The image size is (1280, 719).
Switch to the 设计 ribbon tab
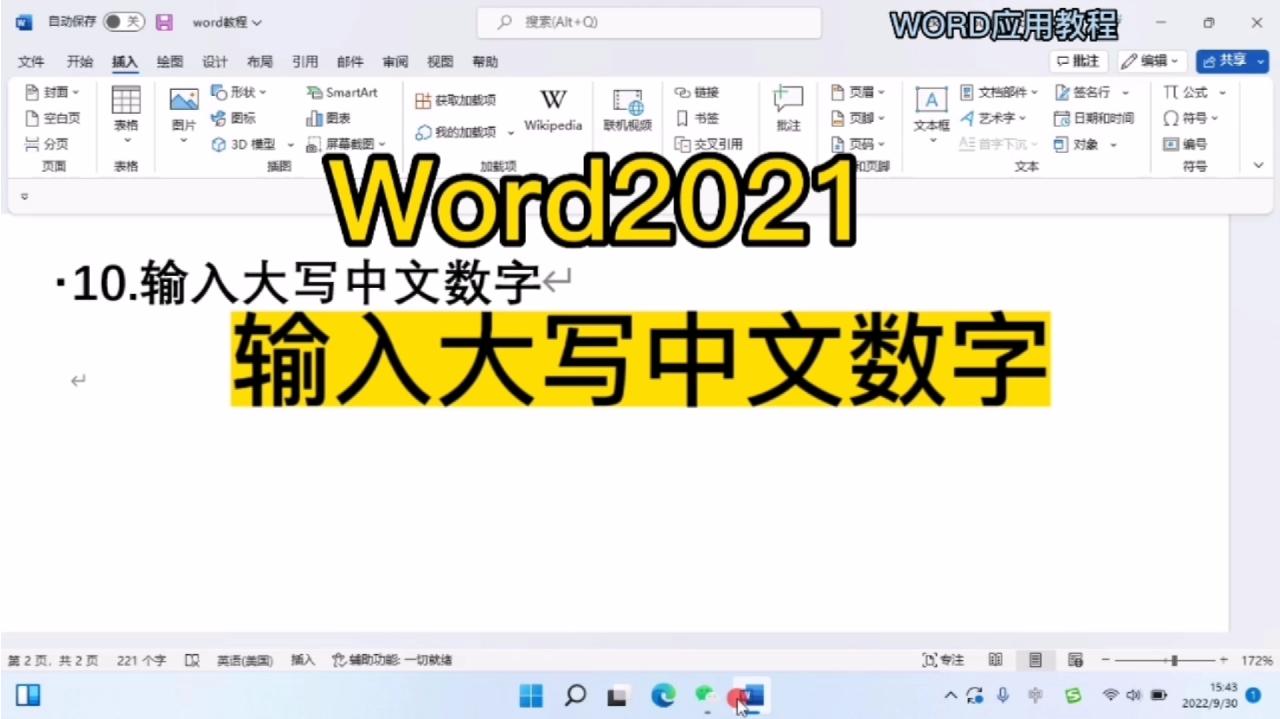214,61
